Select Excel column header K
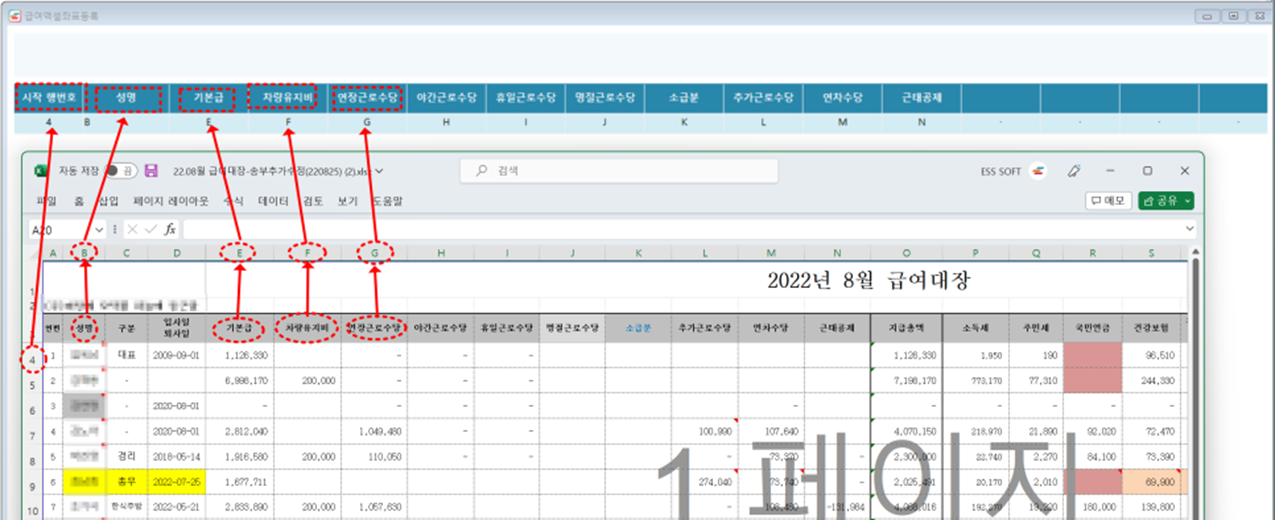The width and height of the screenshot is (1275, 520). tap(638, 254)
